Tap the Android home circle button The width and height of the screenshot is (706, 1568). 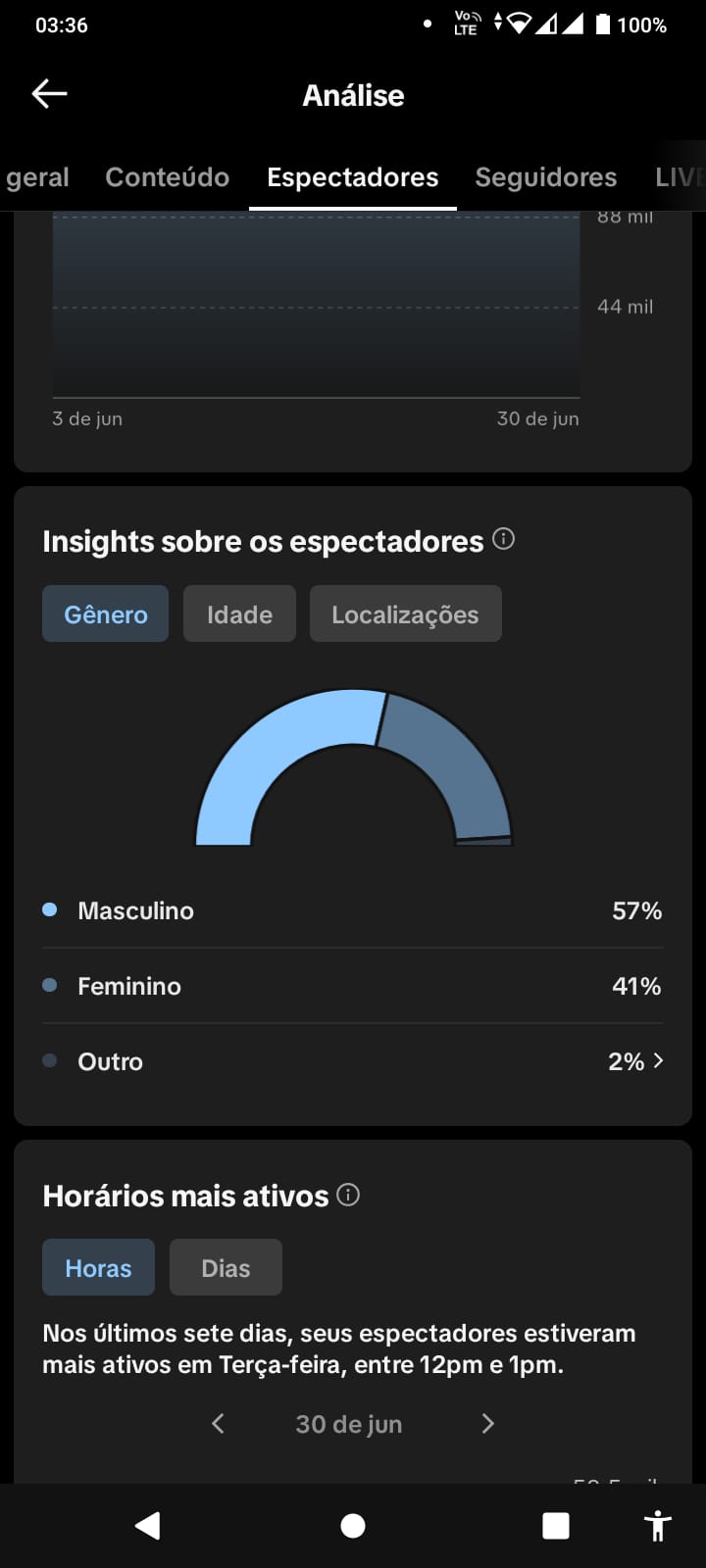click(x=353, y=1526)
